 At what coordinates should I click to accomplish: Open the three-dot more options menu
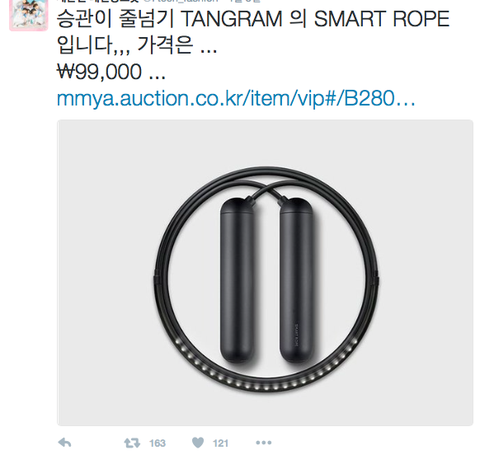[264, 443]
